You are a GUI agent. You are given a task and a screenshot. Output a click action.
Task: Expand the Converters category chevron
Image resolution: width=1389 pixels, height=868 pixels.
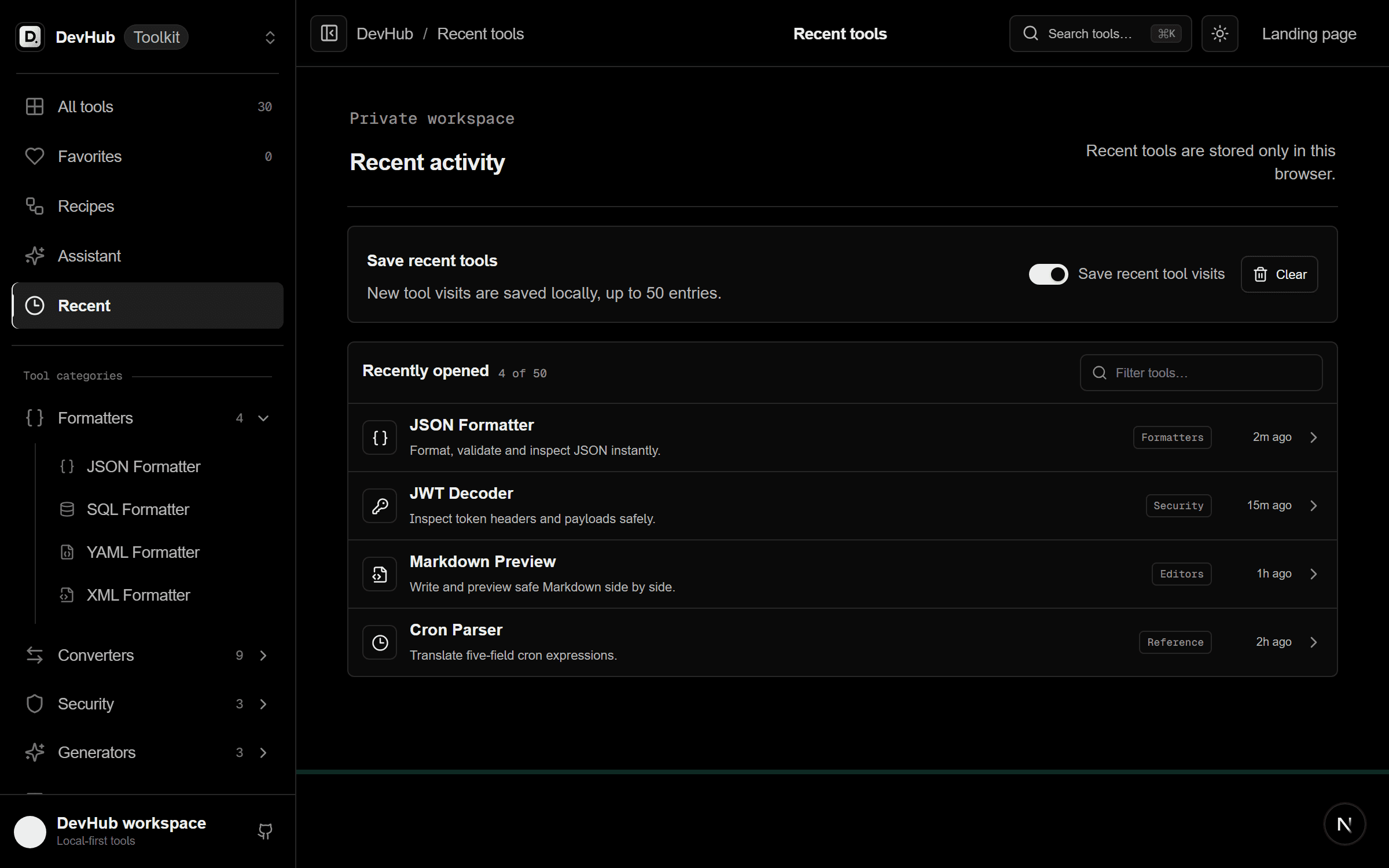click(x=263, y=655)
